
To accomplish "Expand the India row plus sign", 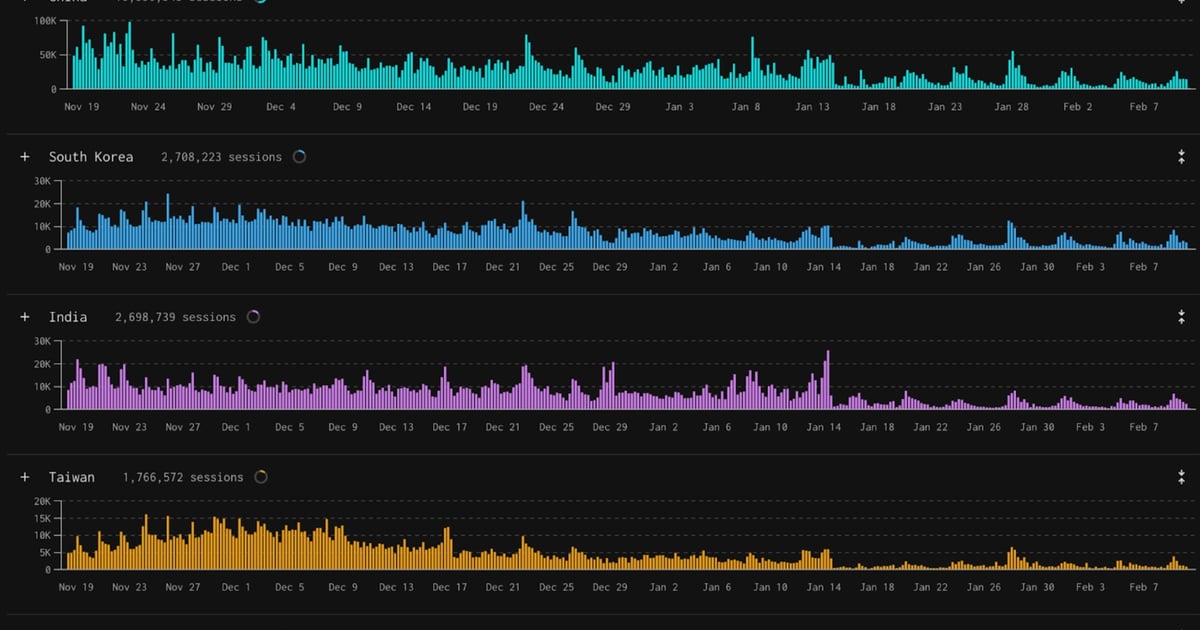I will click(25, 317).
